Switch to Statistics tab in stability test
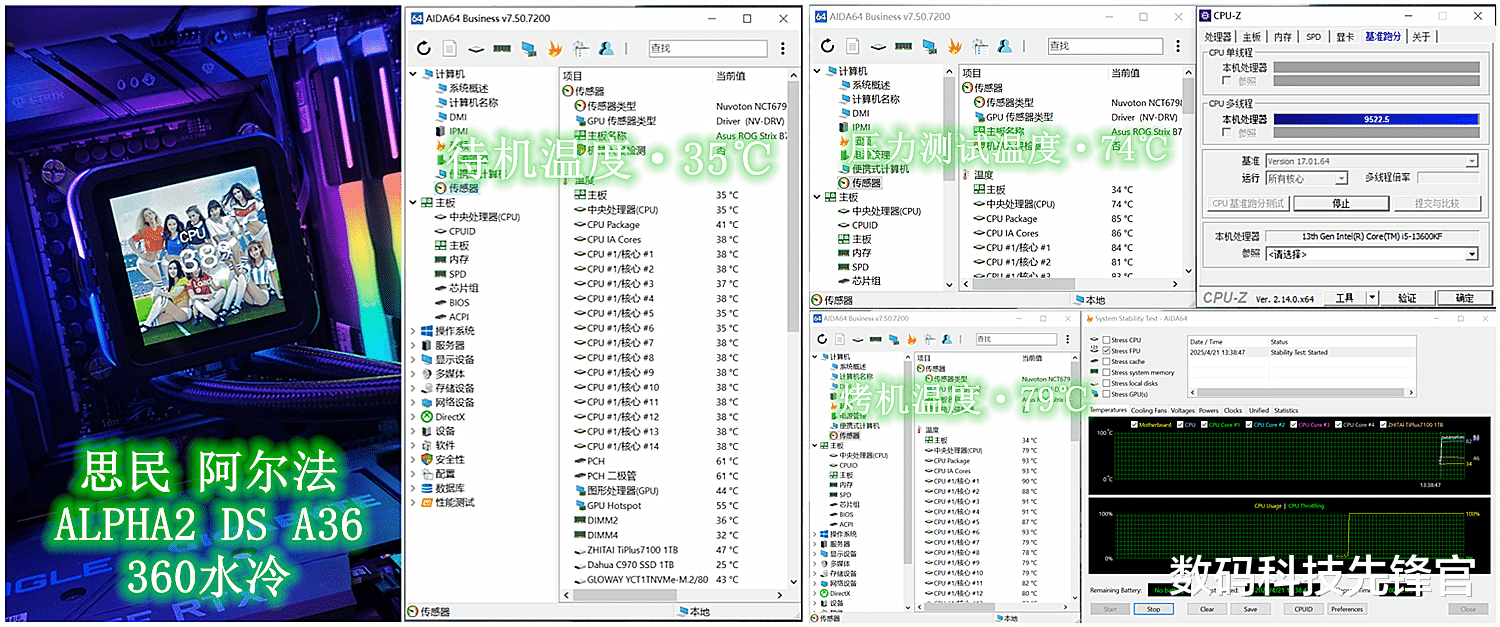The width and height of the screenshot is (1500, 627). pos(1286,410)
